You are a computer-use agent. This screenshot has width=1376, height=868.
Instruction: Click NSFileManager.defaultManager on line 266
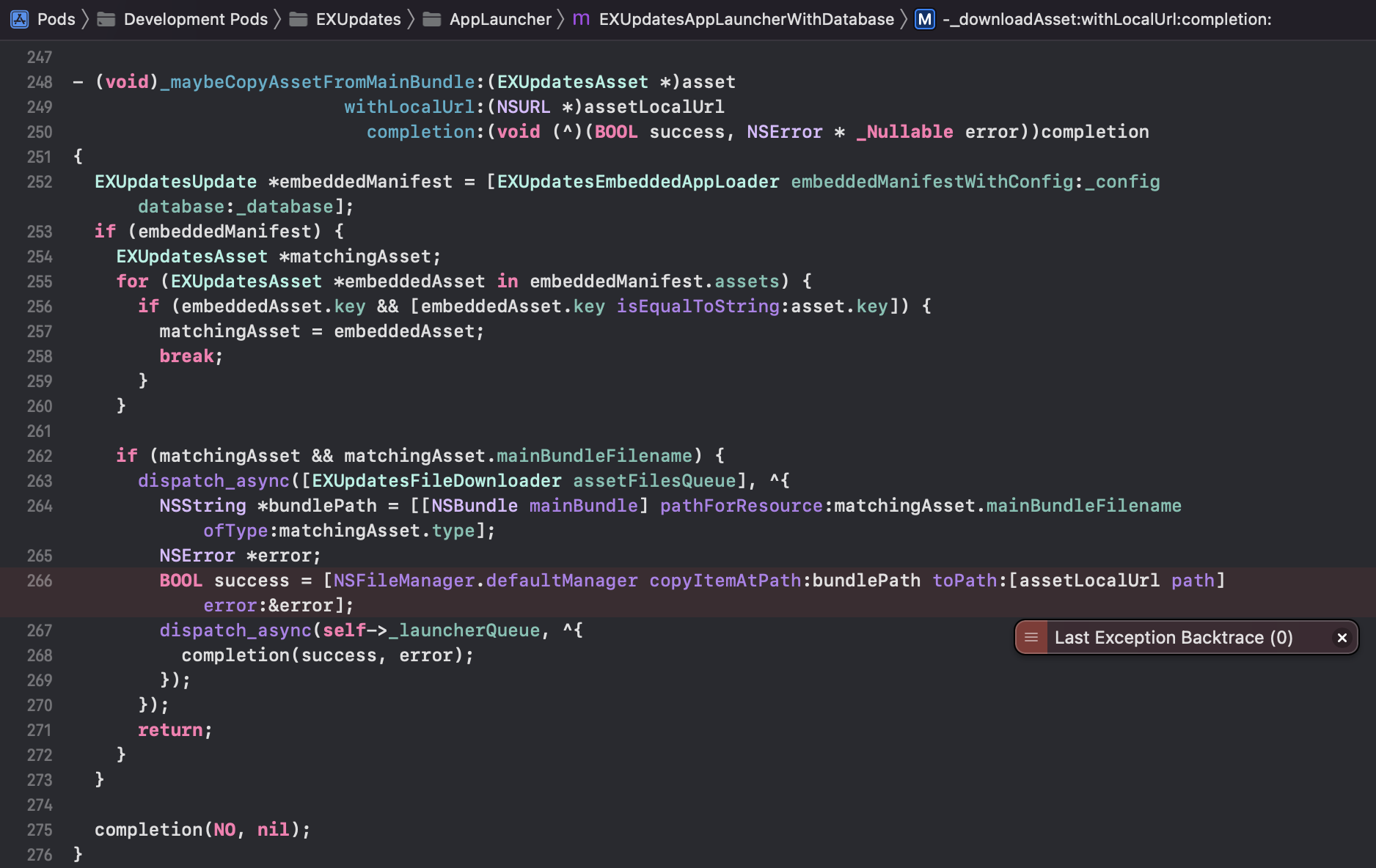(x=486, y=581)
